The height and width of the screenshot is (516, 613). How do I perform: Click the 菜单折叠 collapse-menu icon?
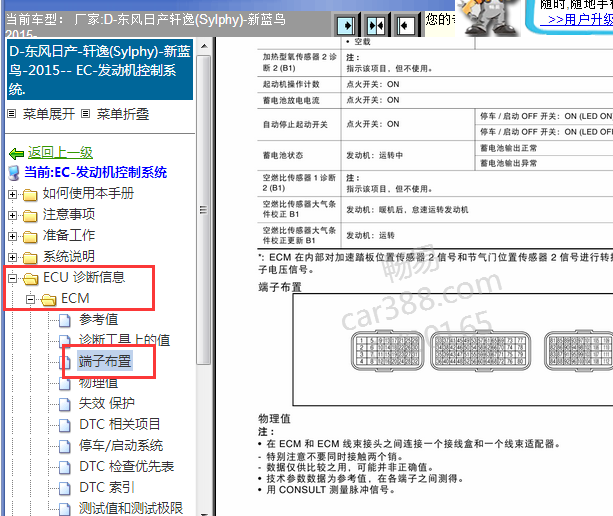point(85,114)
